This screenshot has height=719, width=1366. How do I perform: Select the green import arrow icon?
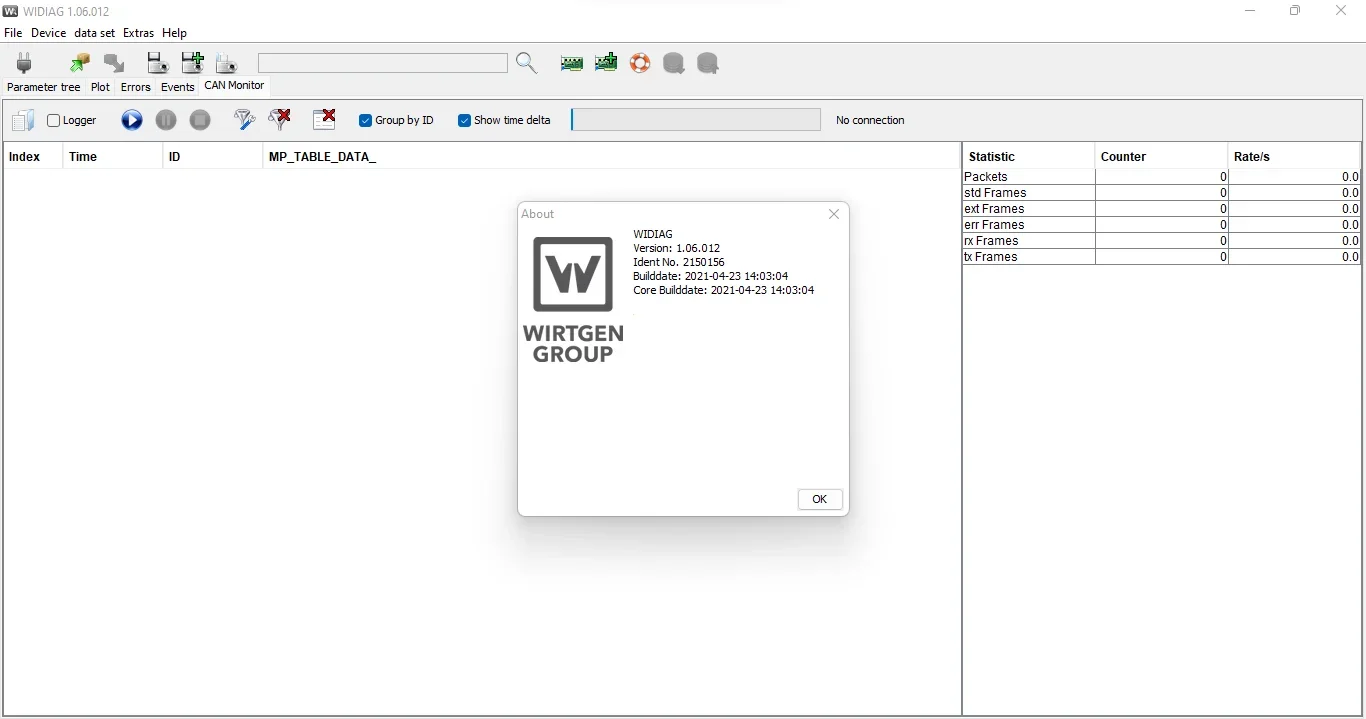pyautogui.click(x=79, y=62)
